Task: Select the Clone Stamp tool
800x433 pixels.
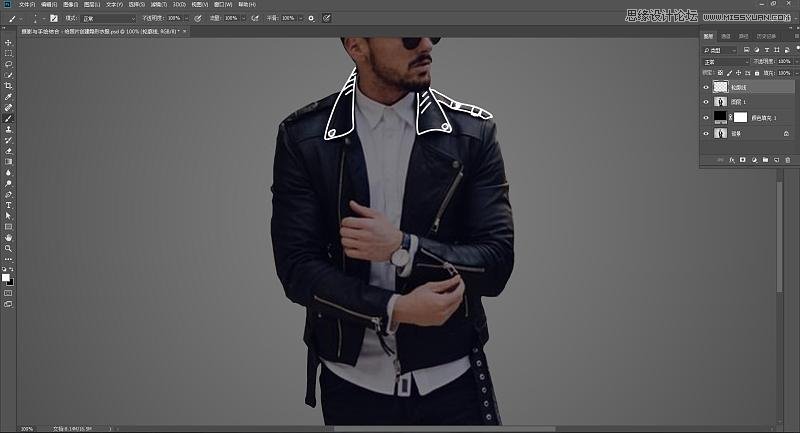Action: tap(8, 130)
